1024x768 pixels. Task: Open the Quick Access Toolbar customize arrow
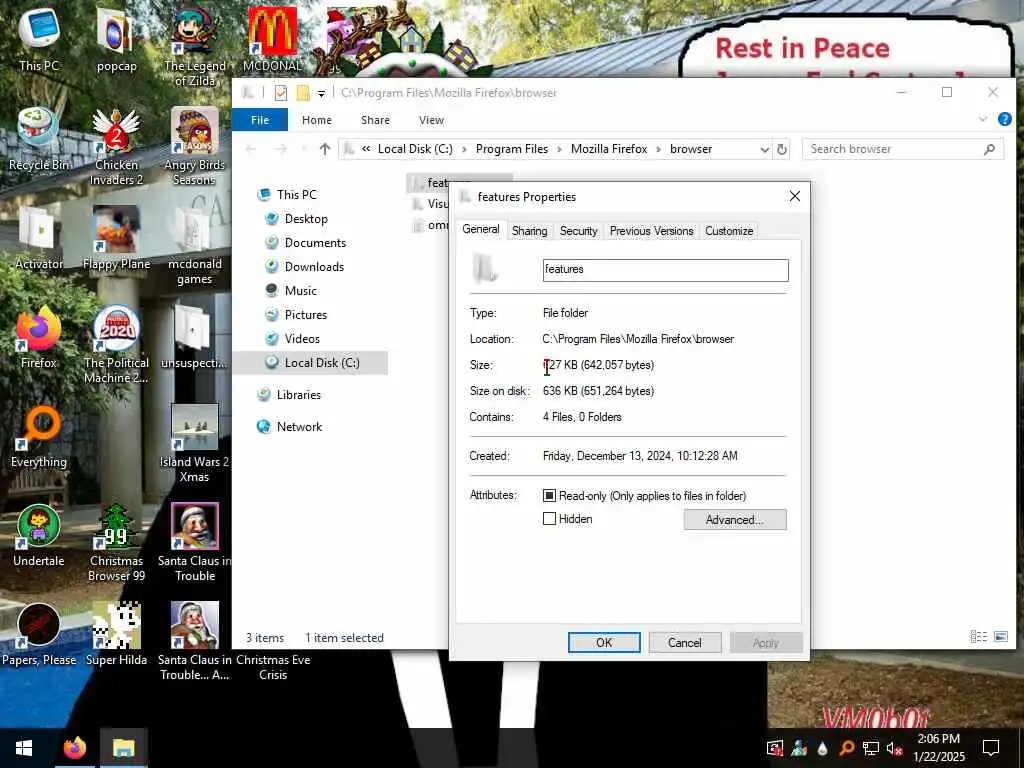(x=321, y=93)
